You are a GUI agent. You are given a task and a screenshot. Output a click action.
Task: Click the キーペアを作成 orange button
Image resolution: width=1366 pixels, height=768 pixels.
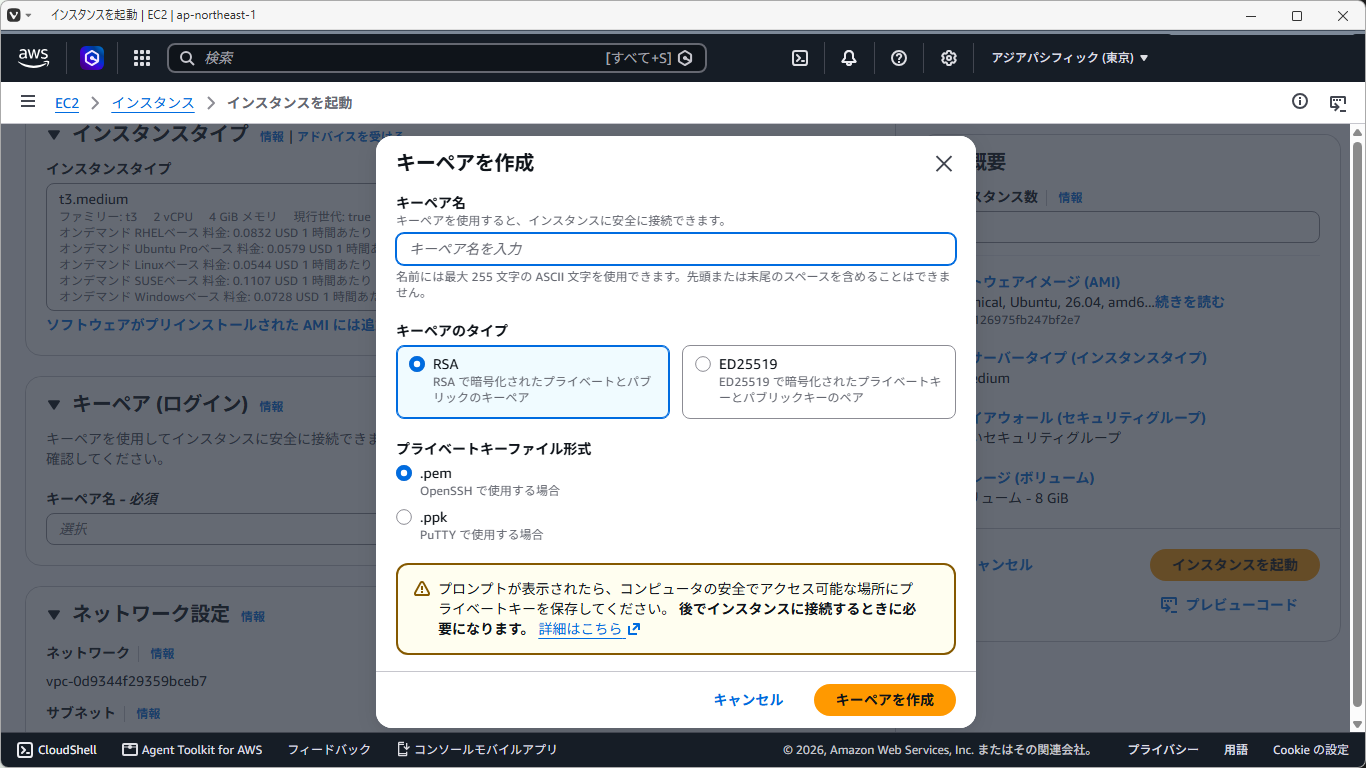click(x=885, y=700)
